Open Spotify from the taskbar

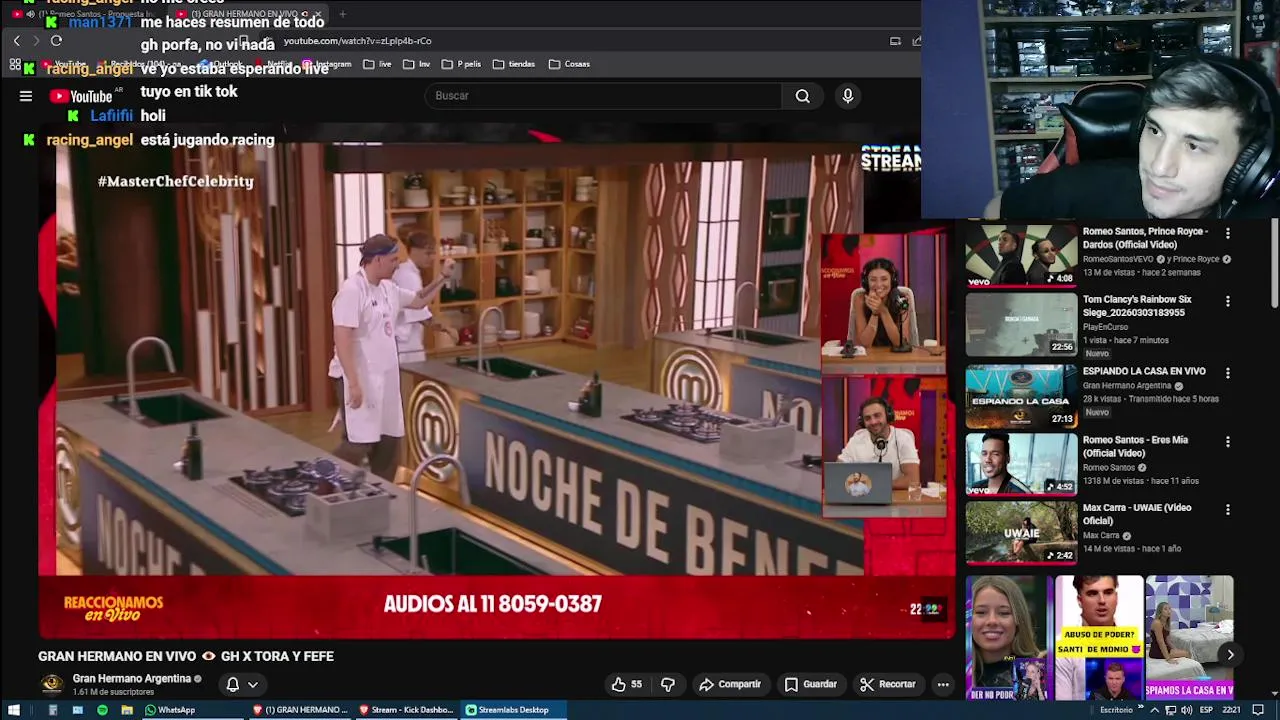(102, 710)
